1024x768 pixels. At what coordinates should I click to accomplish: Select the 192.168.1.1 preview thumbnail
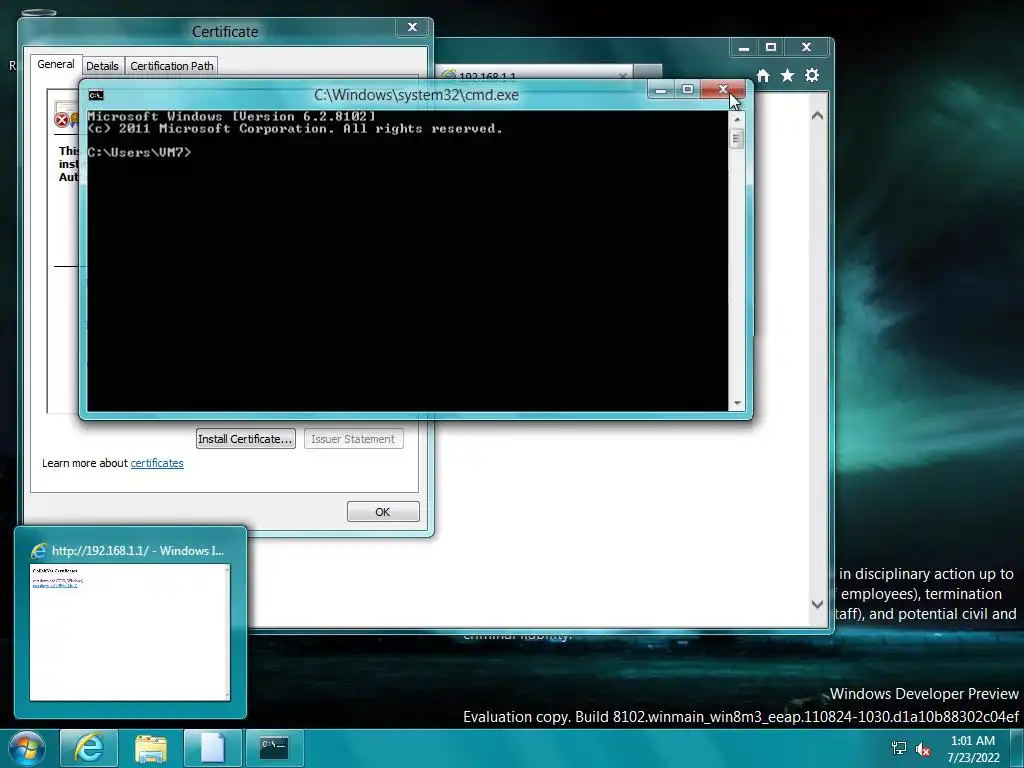pos(130,632)
